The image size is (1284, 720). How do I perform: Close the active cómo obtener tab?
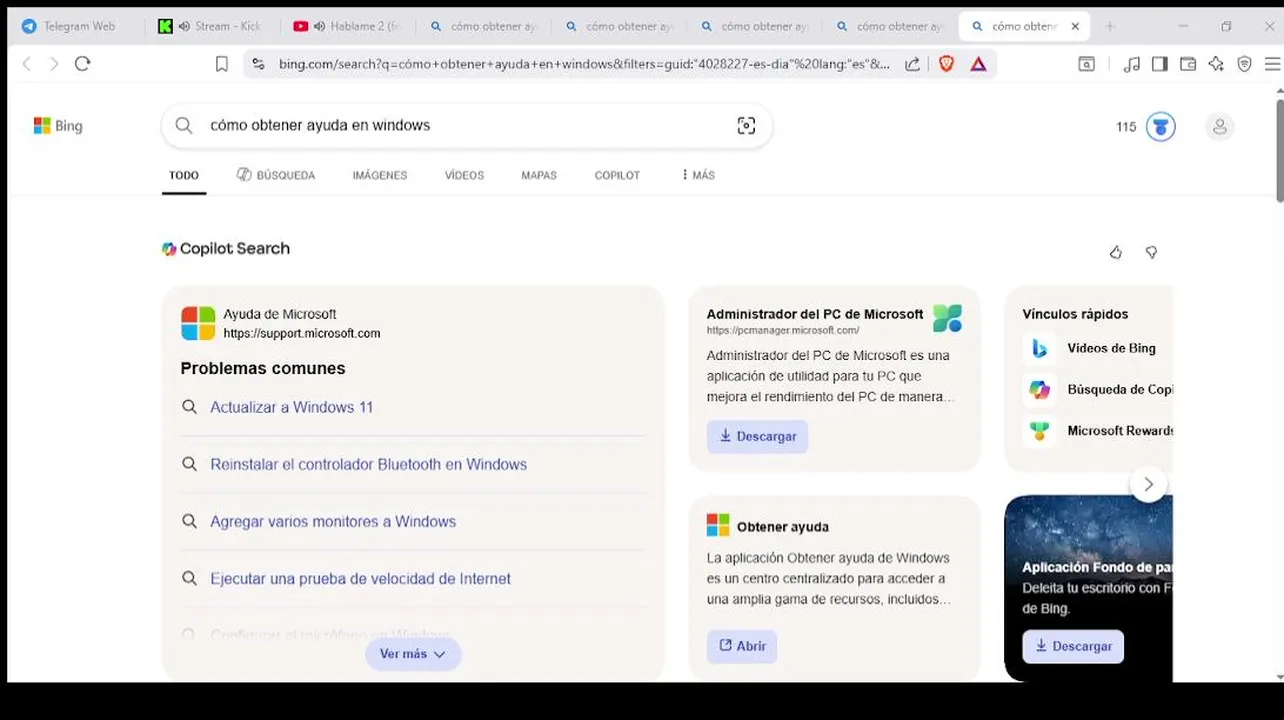click(1075, 26)
